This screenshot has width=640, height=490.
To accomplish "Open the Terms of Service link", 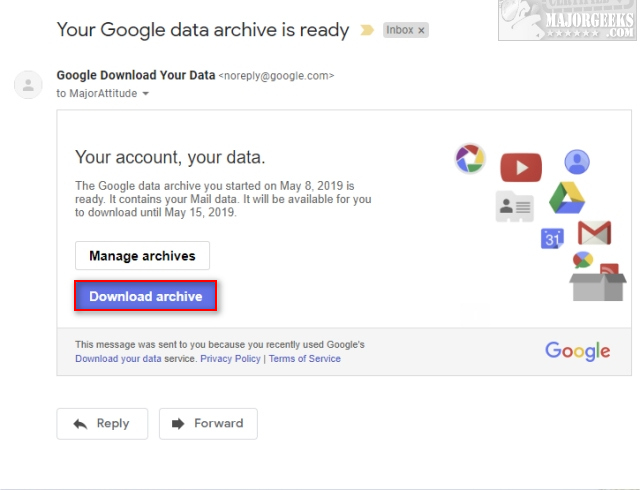I will (304, 358).
